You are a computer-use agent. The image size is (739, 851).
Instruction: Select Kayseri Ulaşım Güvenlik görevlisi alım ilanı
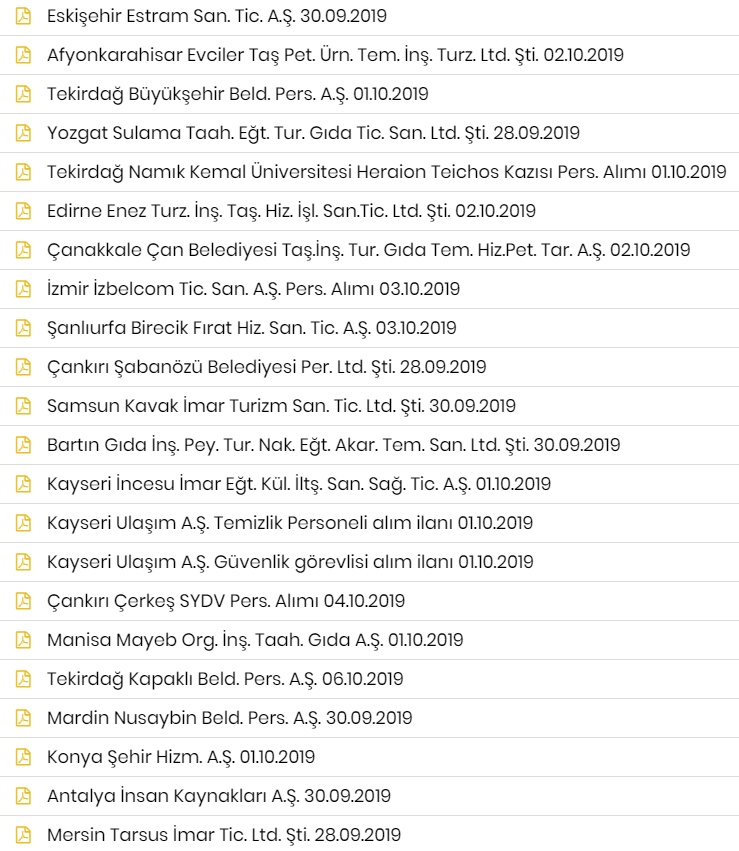290,562
